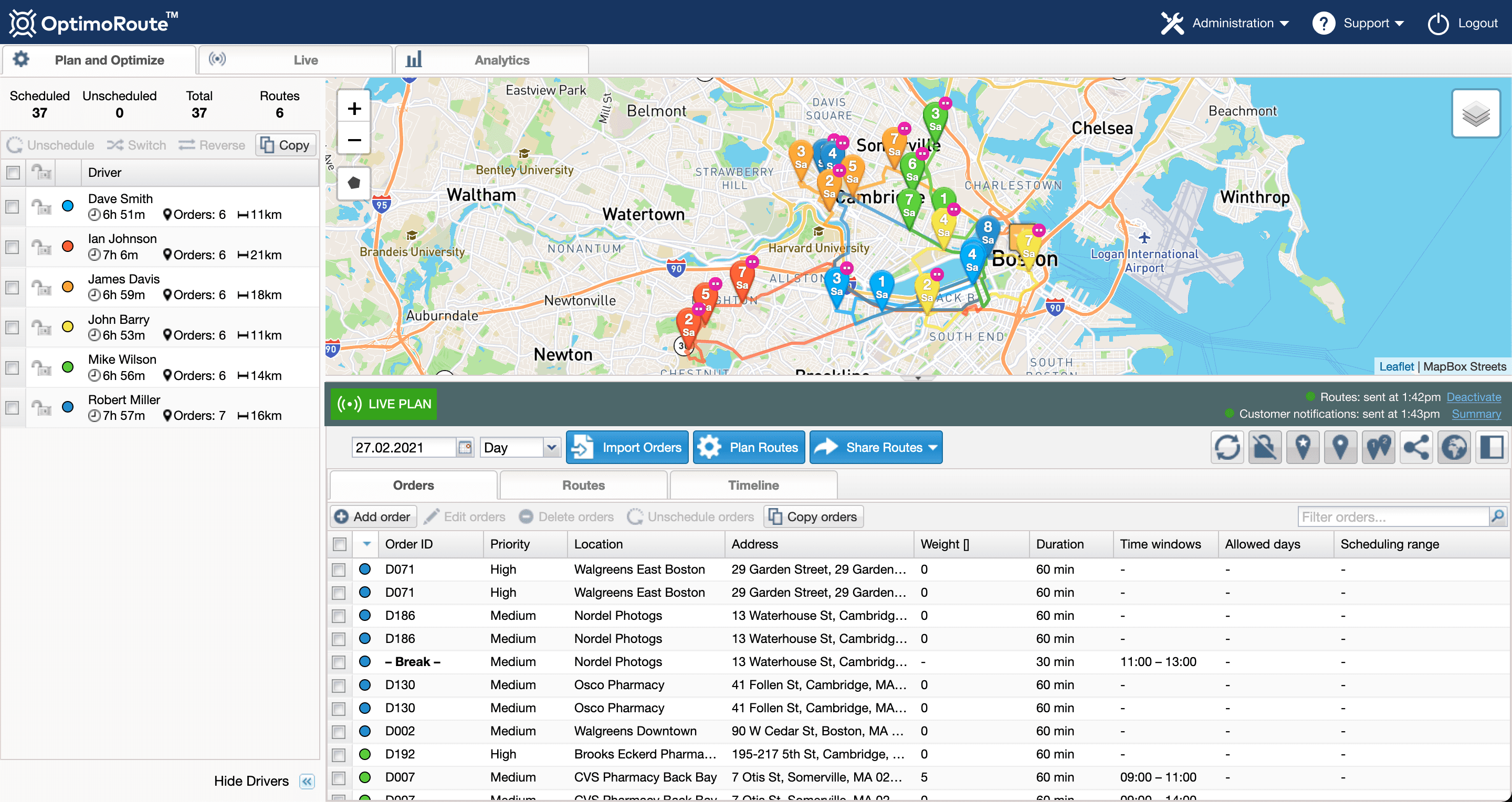Click John Barry's yellow color dot
This screenshot has height=802, width=1512.
pyautogui.click(x=68, y=327)
